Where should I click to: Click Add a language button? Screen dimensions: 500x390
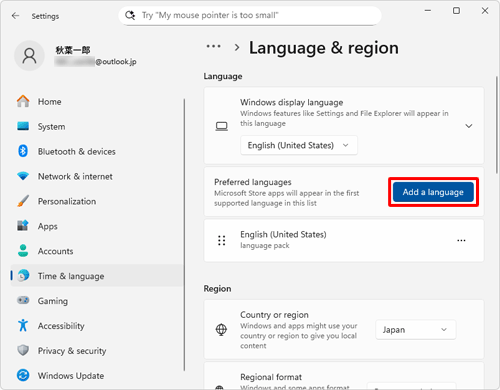point(433,192)
